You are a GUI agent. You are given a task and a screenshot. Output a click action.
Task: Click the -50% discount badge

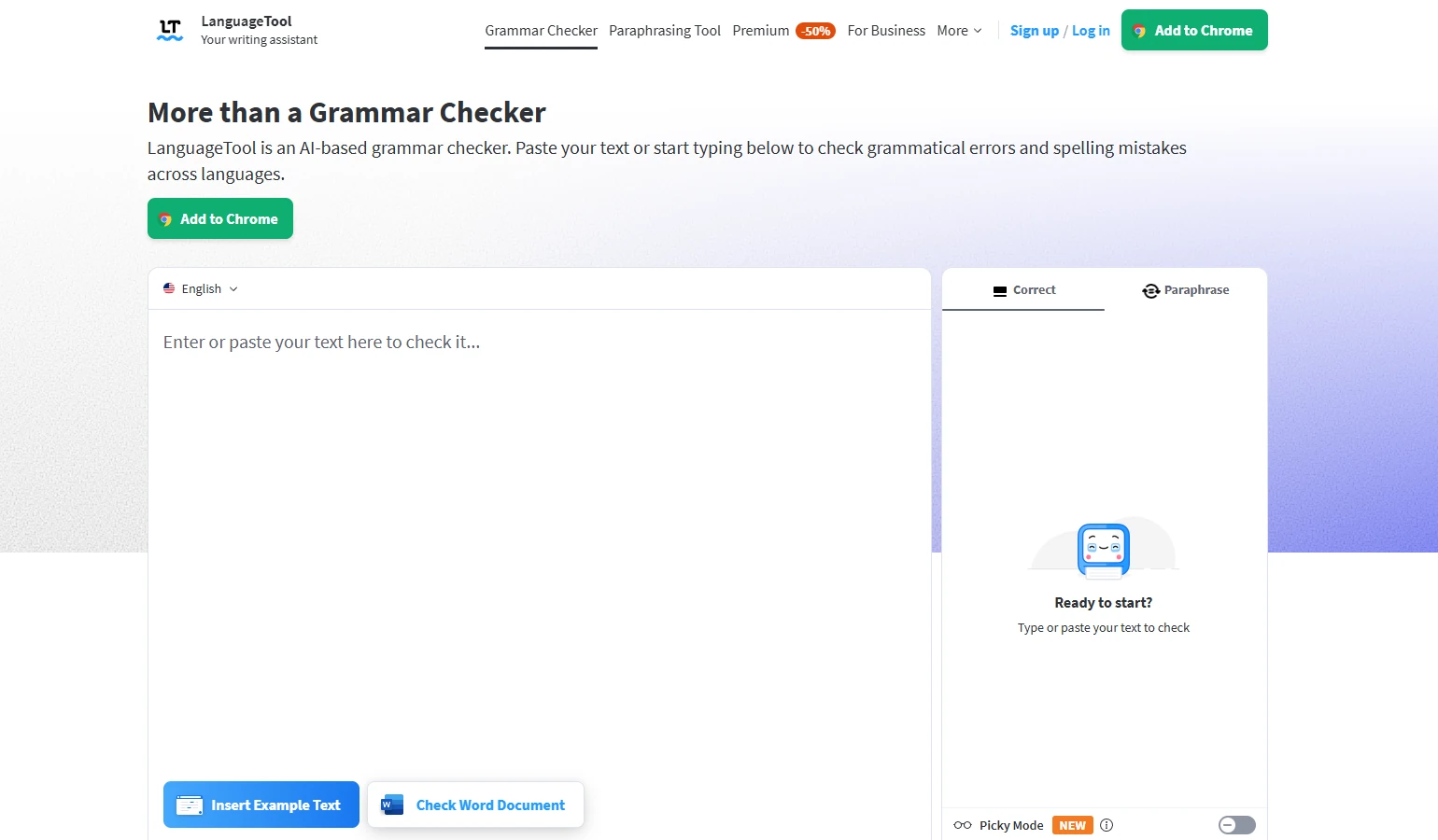(815, 31)
